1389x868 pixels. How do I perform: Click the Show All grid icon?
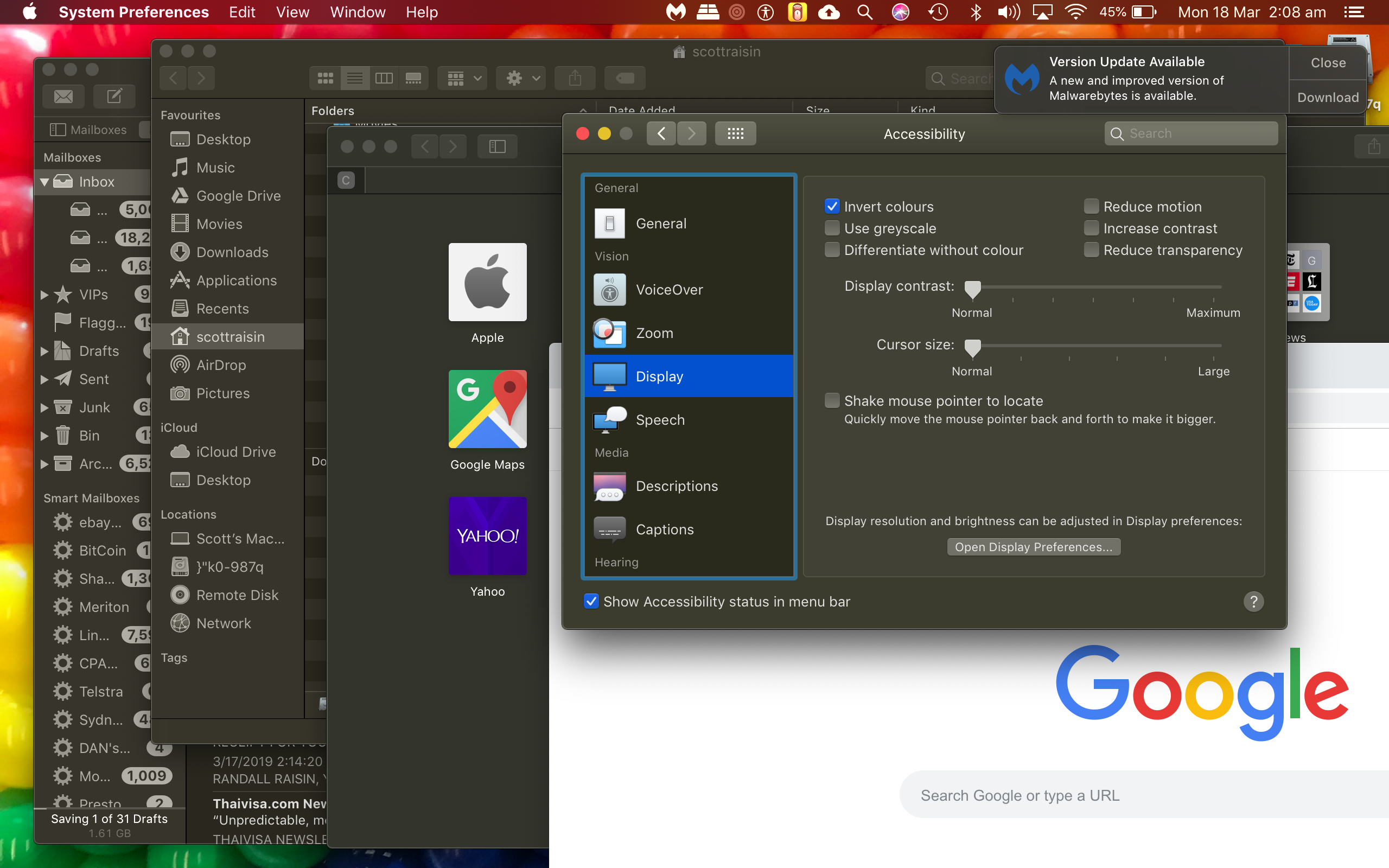[735, 134]
